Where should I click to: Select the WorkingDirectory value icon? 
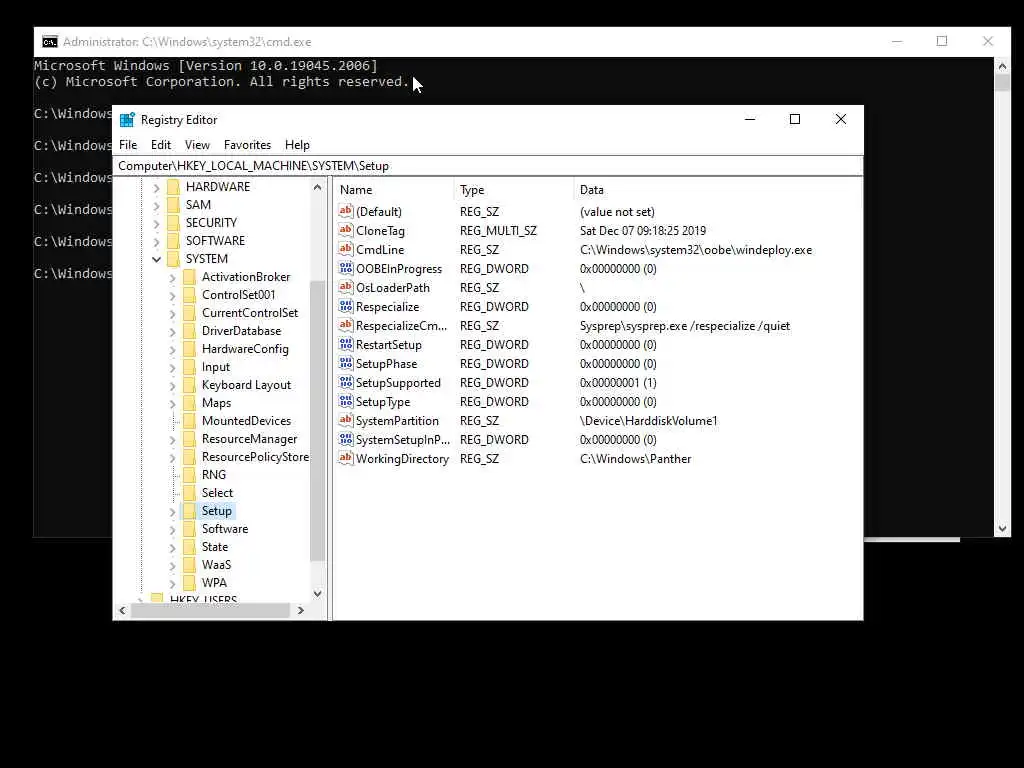click(345, 458)
